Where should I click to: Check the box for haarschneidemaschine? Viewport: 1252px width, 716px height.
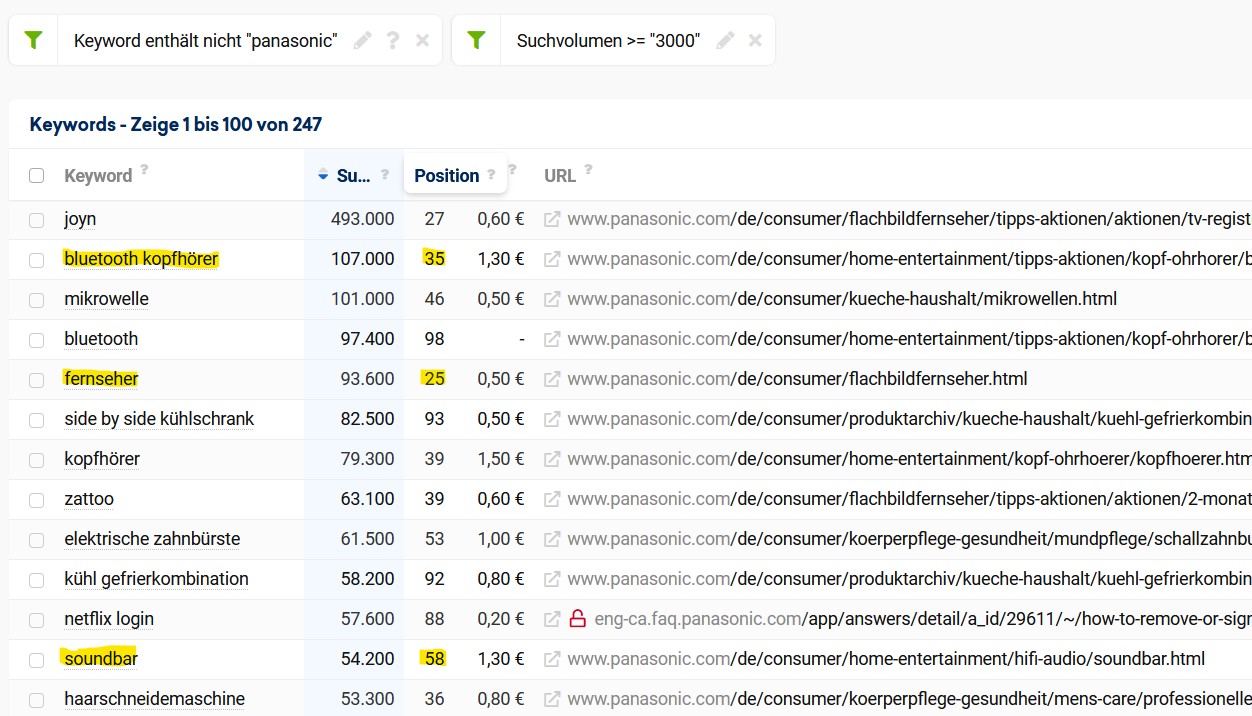(x=37, y=700)
